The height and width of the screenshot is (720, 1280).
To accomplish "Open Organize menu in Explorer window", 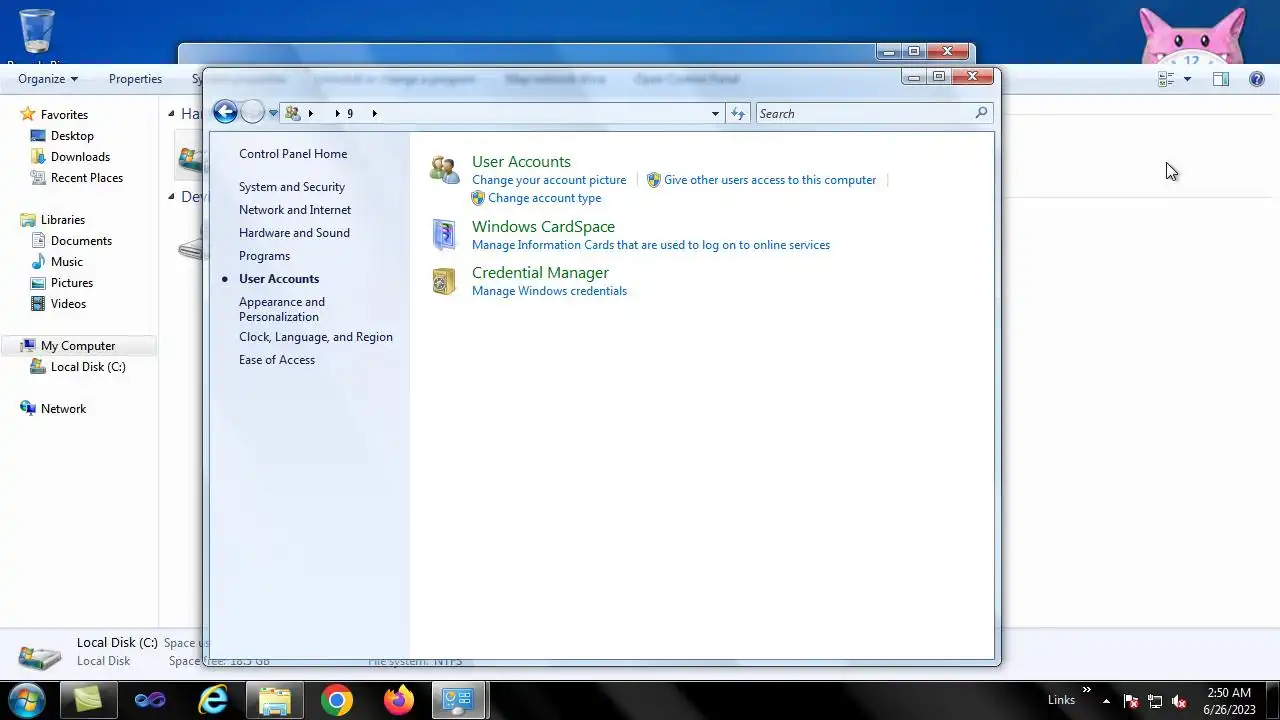I will [48, 79].
